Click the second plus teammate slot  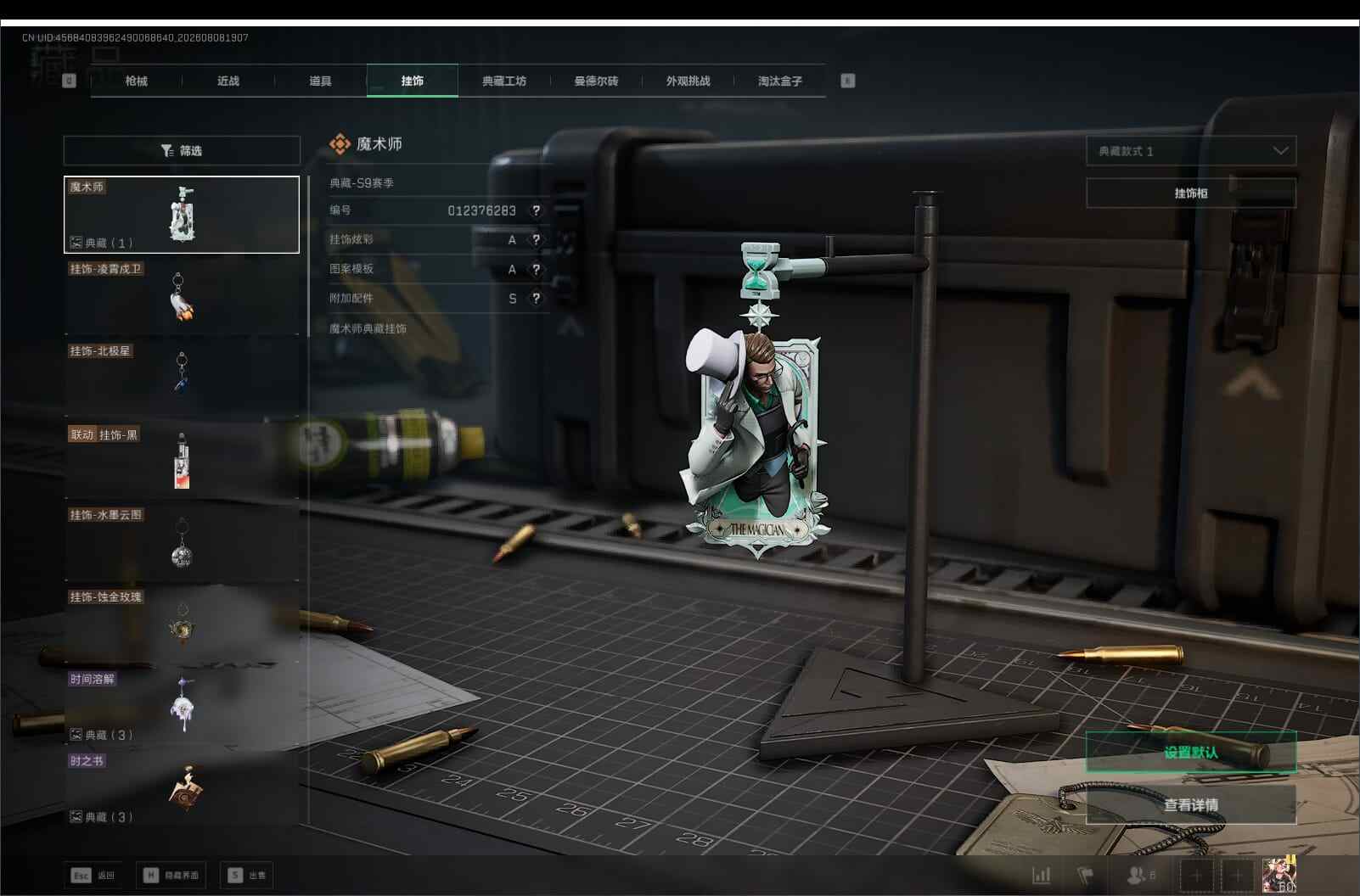(1237, 875)
